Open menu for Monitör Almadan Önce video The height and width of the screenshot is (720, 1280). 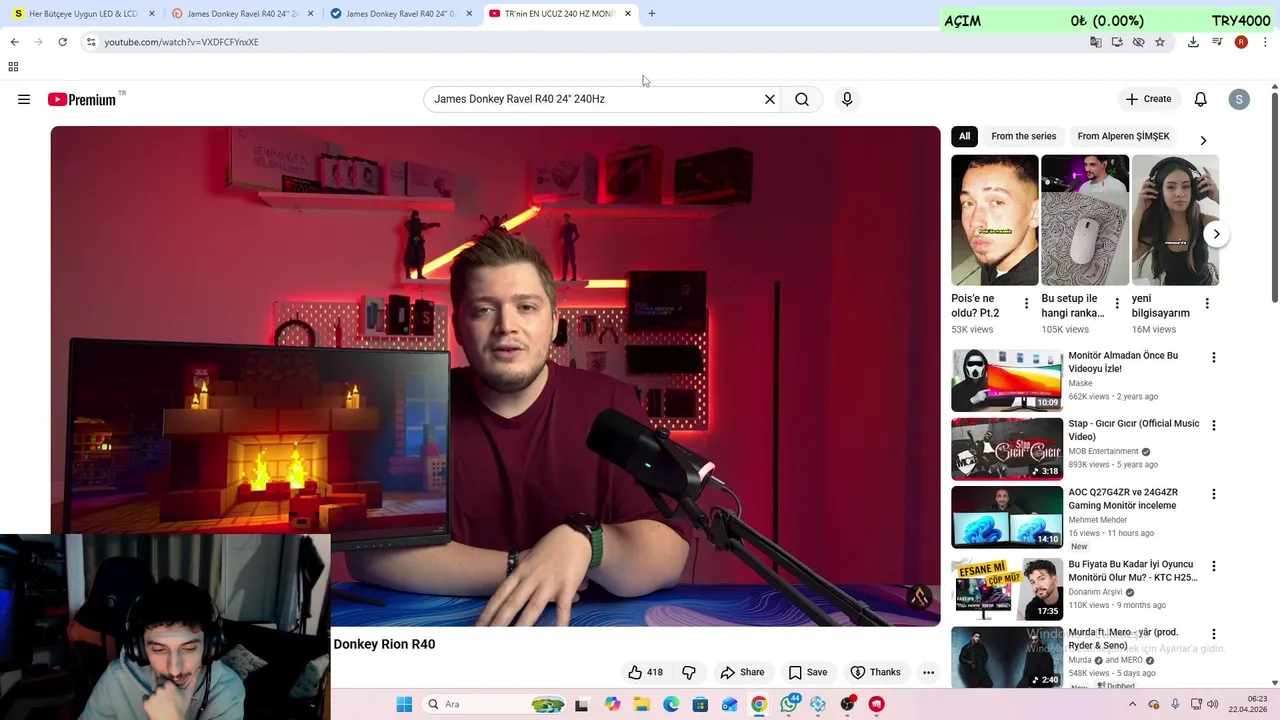point(1214,358)
